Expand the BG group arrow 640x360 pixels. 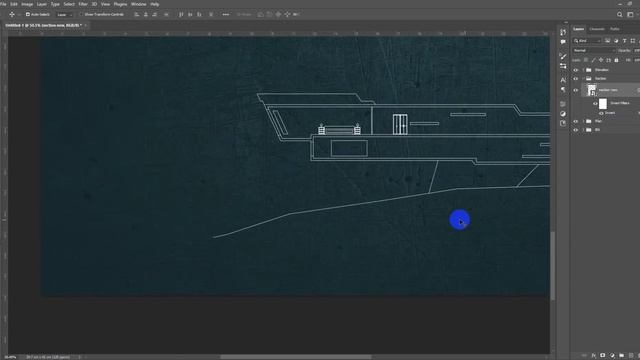pyautogui.click(x=583, y=130)
